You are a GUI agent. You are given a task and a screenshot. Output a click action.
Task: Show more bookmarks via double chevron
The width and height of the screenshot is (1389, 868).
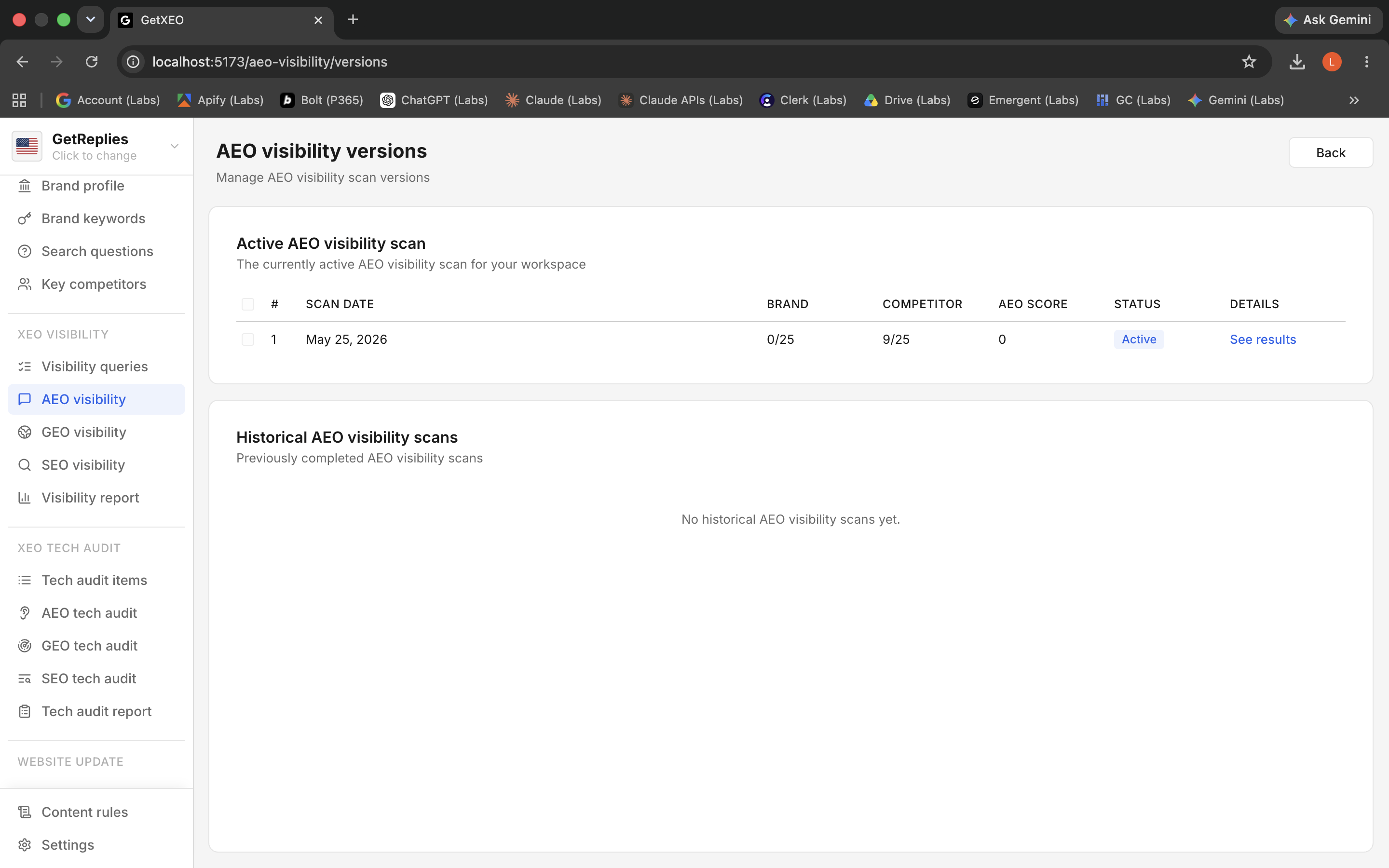tap(1354, 100)
